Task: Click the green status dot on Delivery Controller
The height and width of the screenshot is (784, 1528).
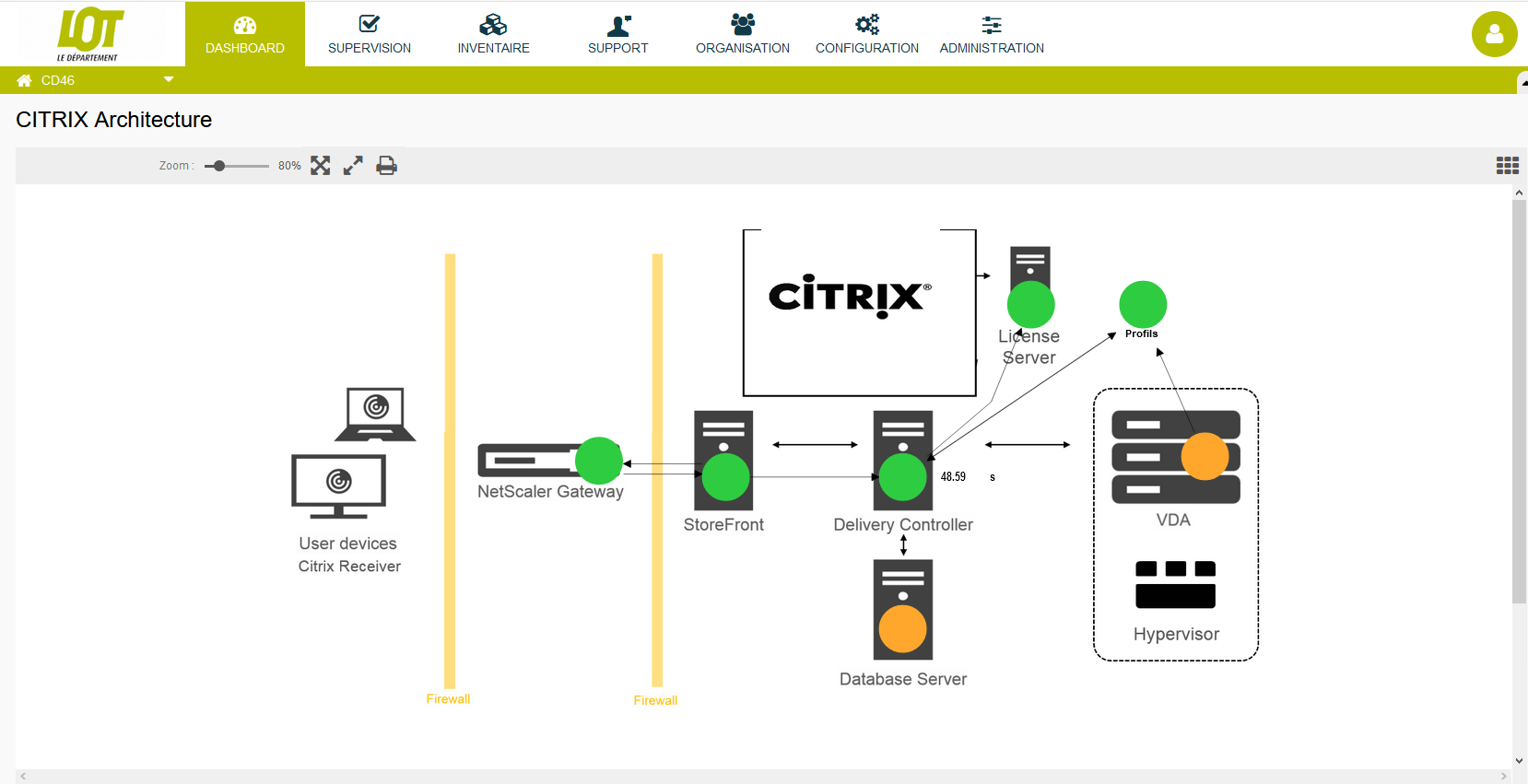Action: [x=903, y=477]
